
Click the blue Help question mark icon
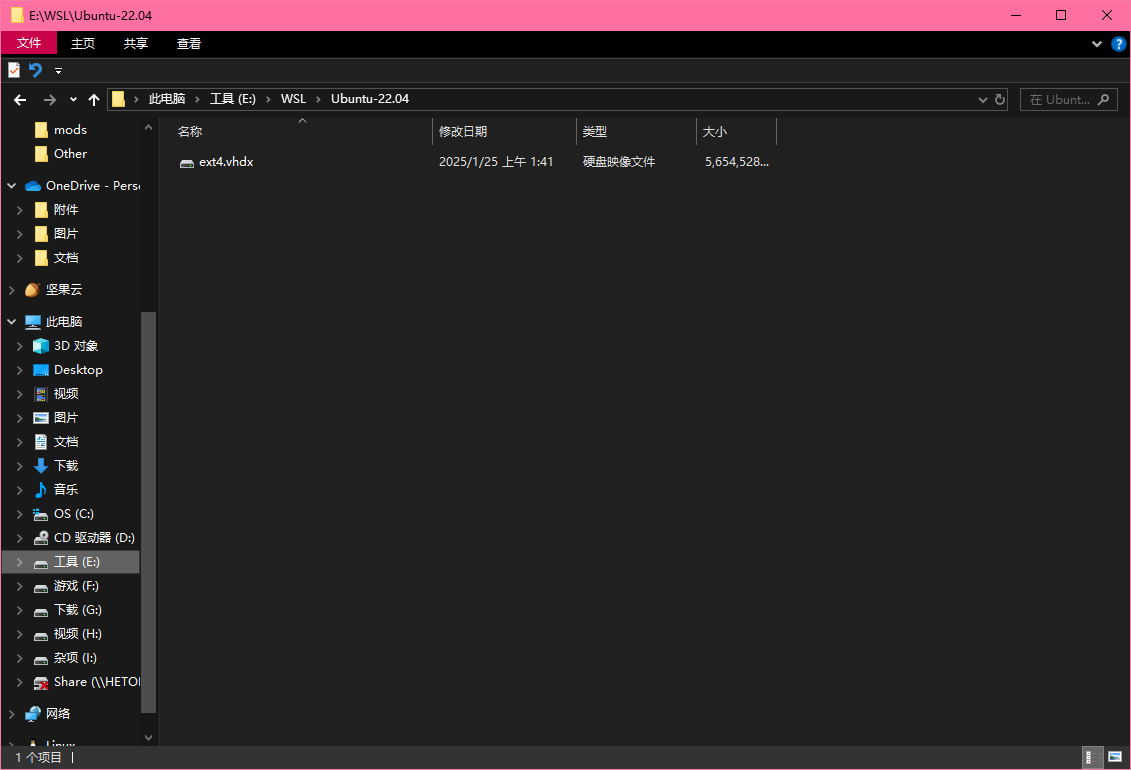[x=1118, y=43]
